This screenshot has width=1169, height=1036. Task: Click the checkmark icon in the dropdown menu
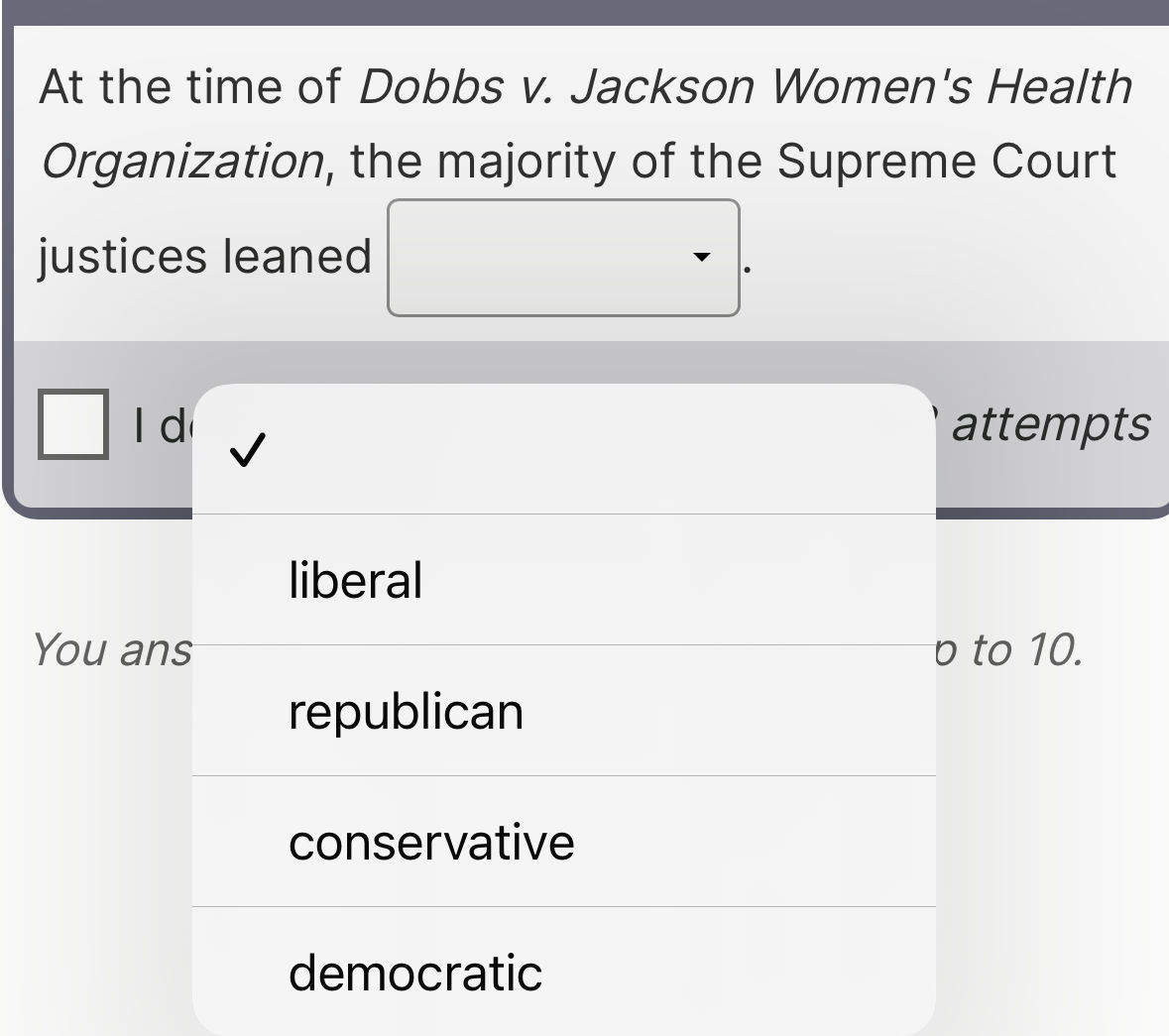click(248, 451)
